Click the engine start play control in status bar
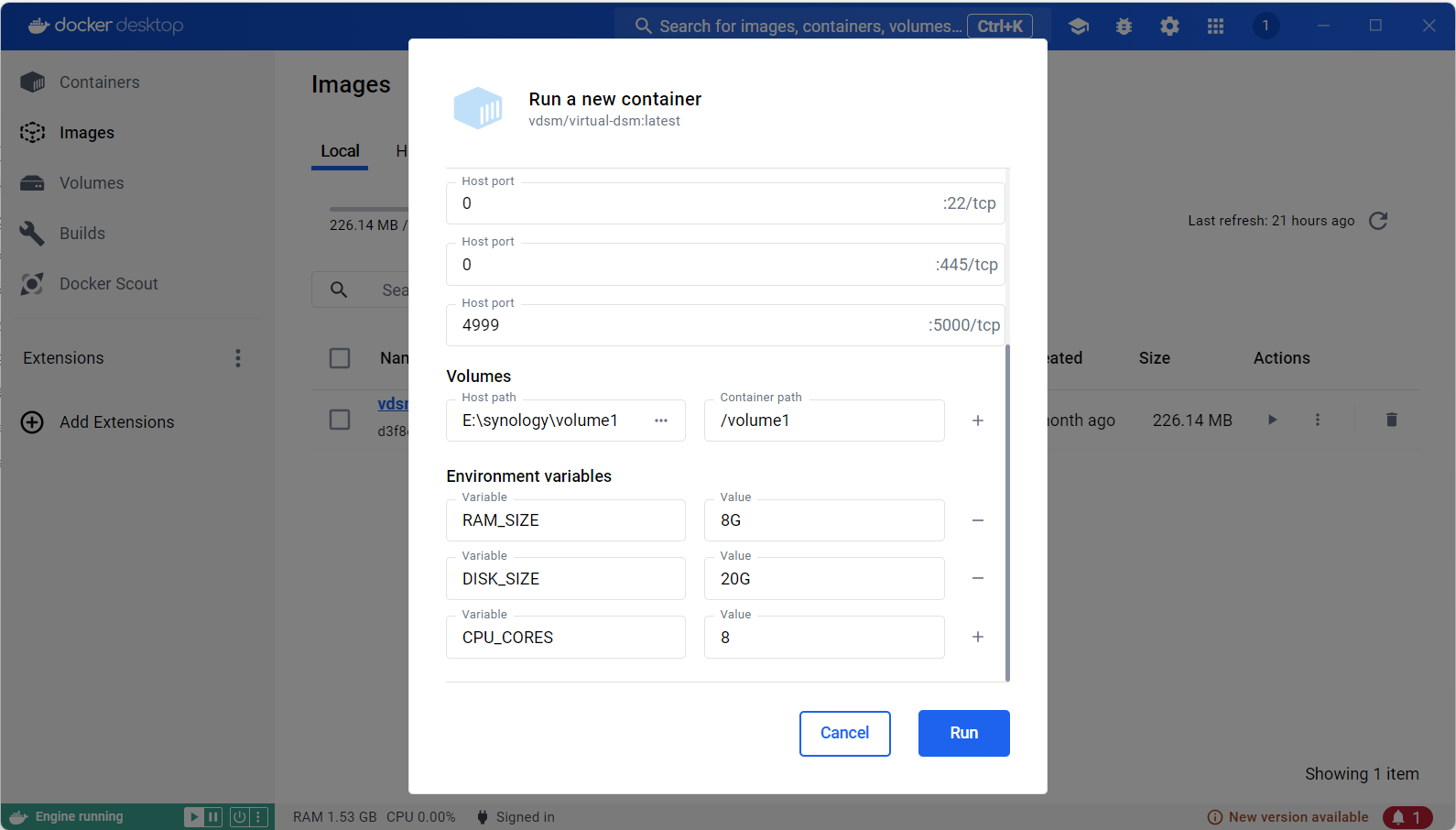This screenshot has height=830, width=1456. pos(194,816)
